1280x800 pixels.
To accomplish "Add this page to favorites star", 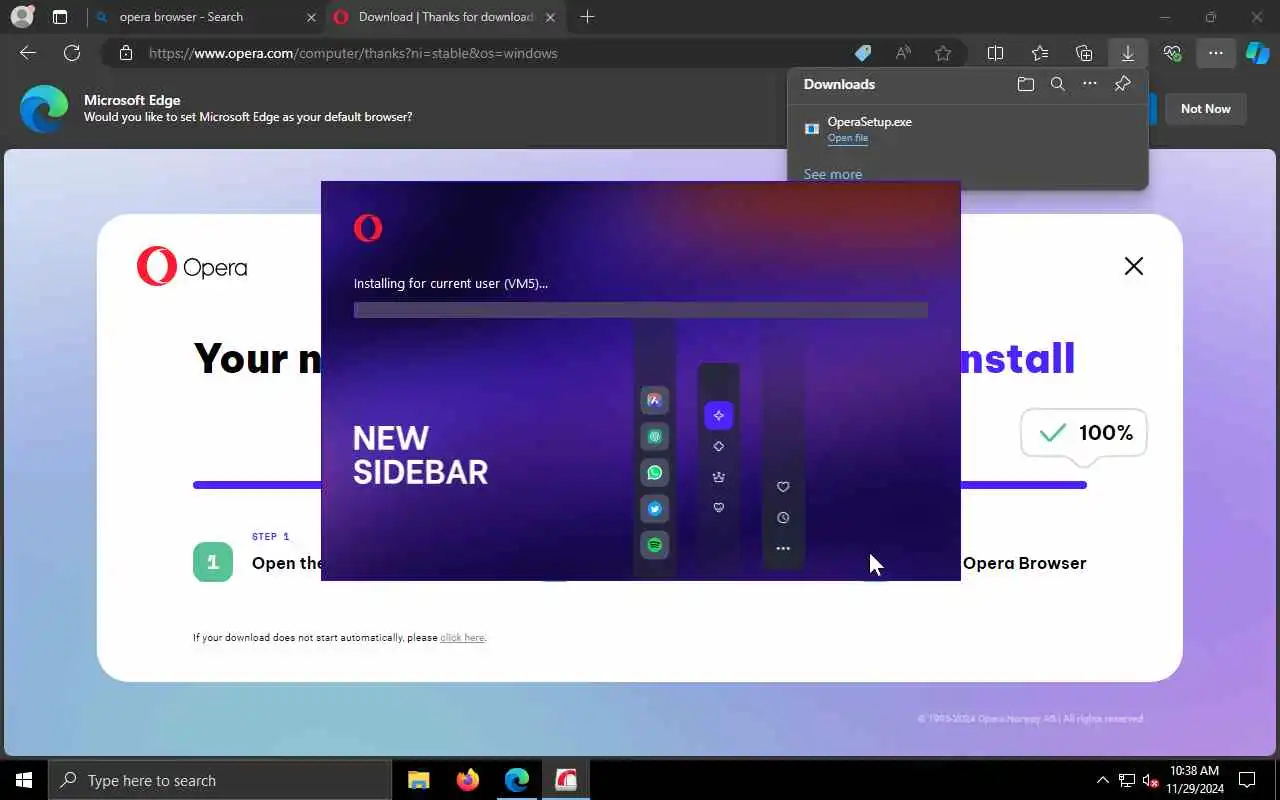I will tap(942, 53).
